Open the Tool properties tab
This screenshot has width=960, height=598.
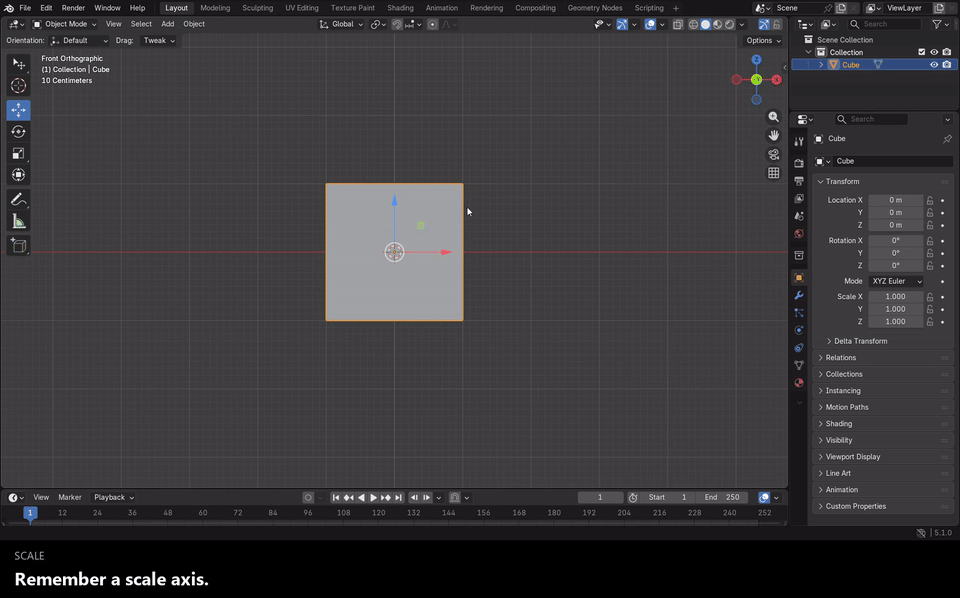click(x=799, y=141)
